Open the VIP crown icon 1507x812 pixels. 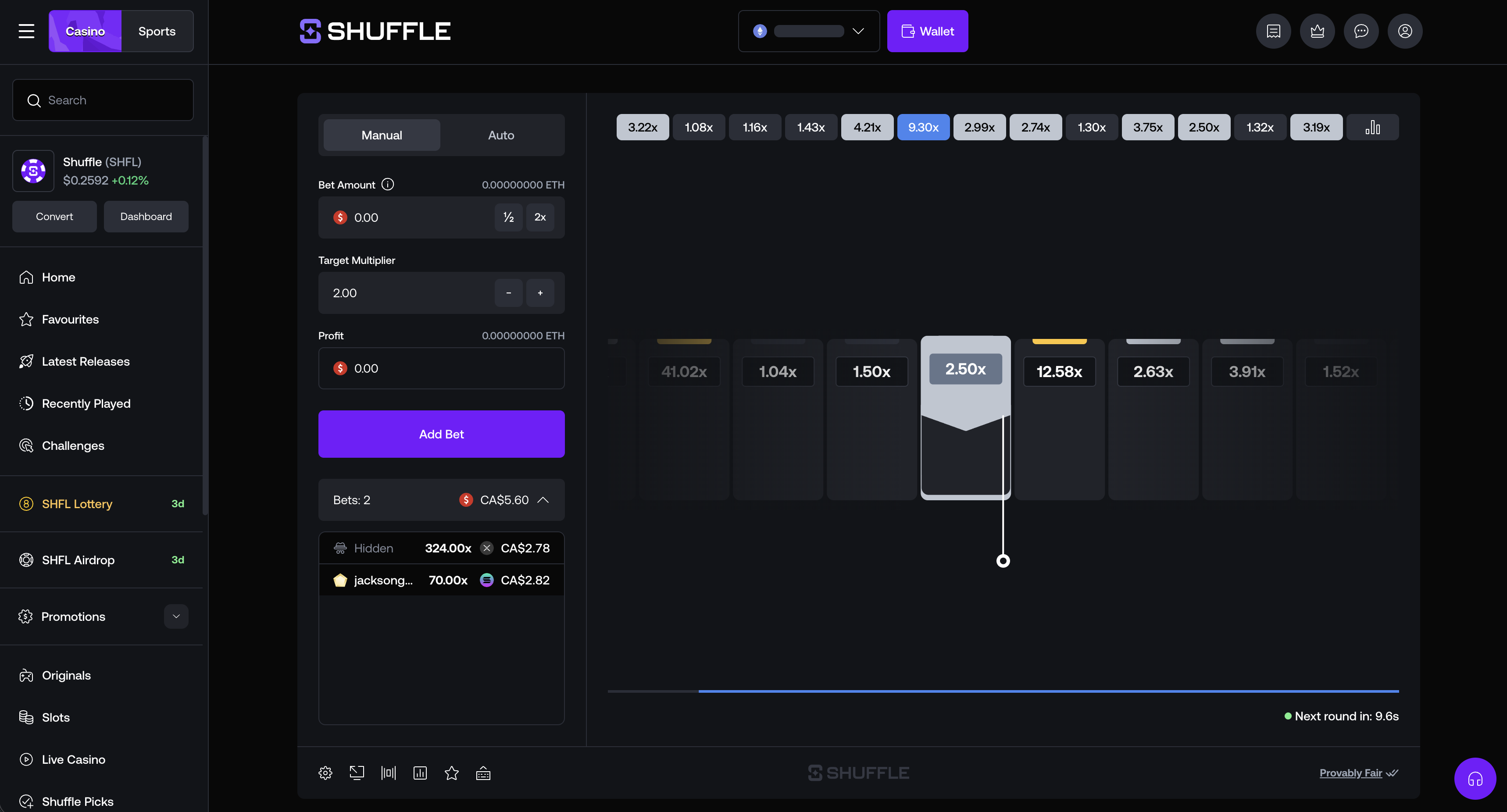click(x=1317, y=31)
